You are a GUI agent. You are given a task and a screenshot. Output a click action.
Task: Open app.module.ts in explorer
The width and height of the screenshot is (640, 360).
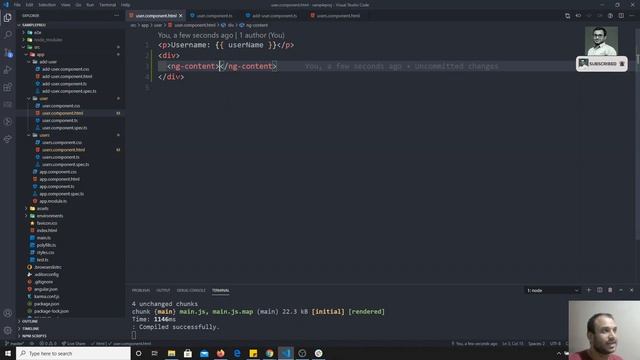tap(53, 201)
